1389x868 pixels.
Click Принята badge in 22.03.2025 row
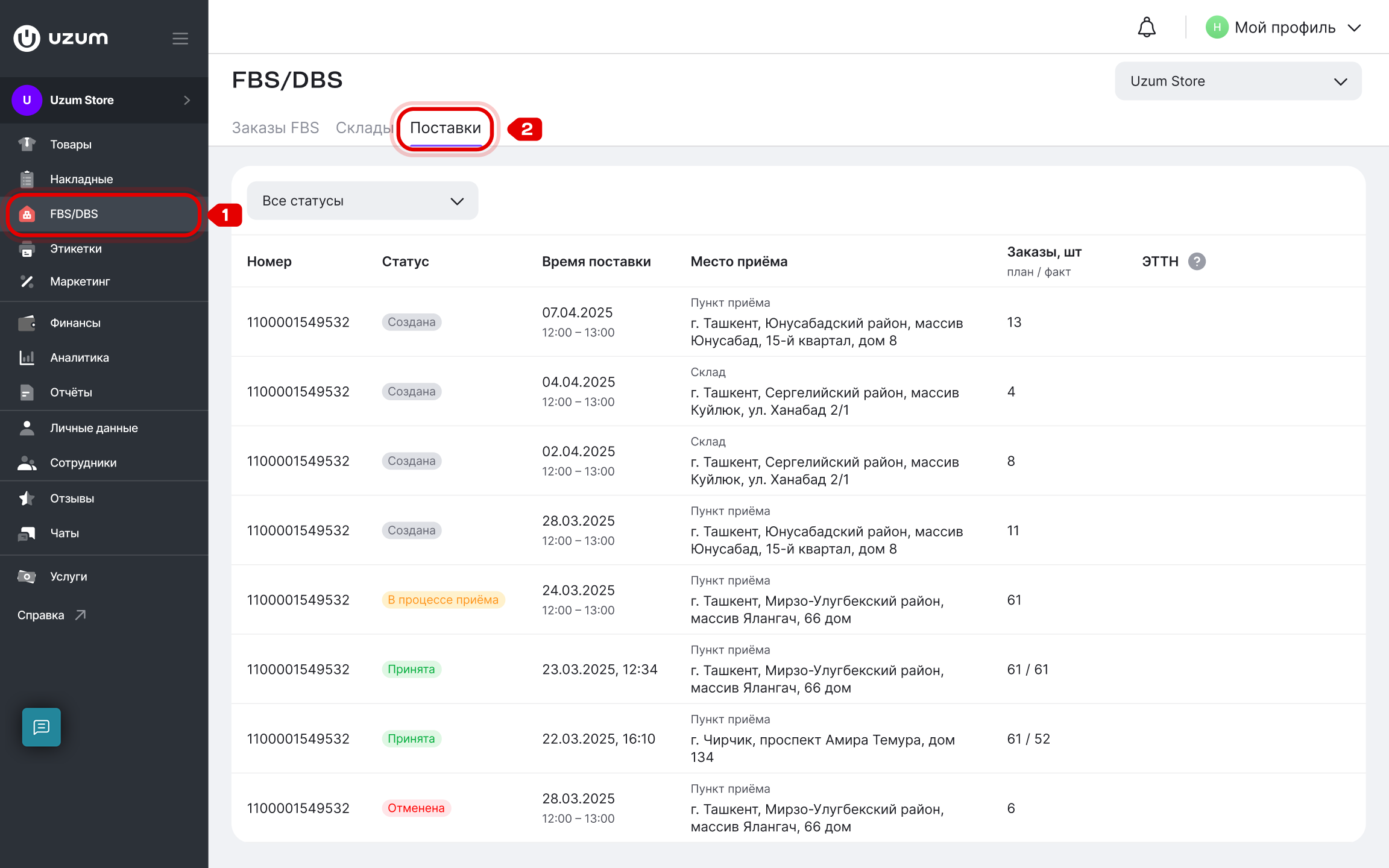tap(411, 739)
